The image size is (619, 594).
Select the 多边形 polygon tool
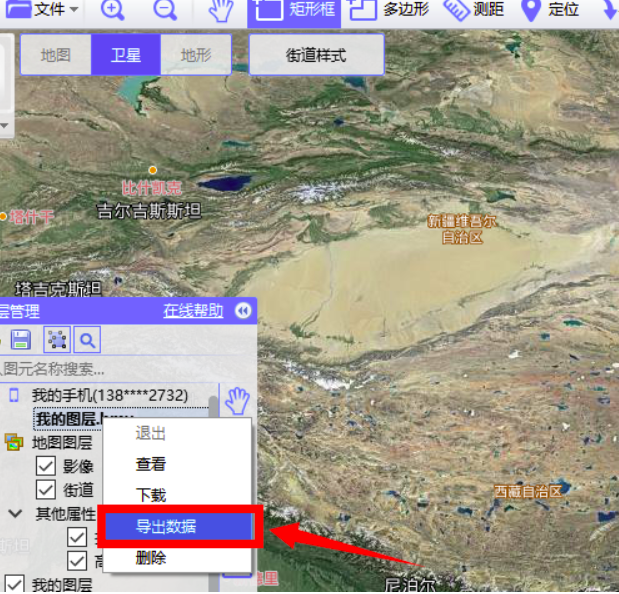pos(388,9)
